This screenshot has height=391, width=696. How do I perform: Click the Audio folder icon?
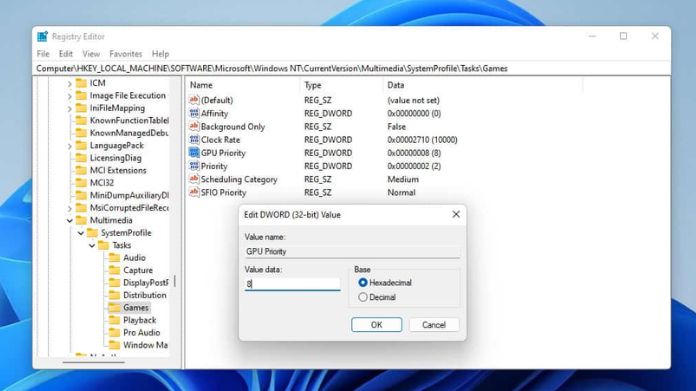click(x=115, y=257)
